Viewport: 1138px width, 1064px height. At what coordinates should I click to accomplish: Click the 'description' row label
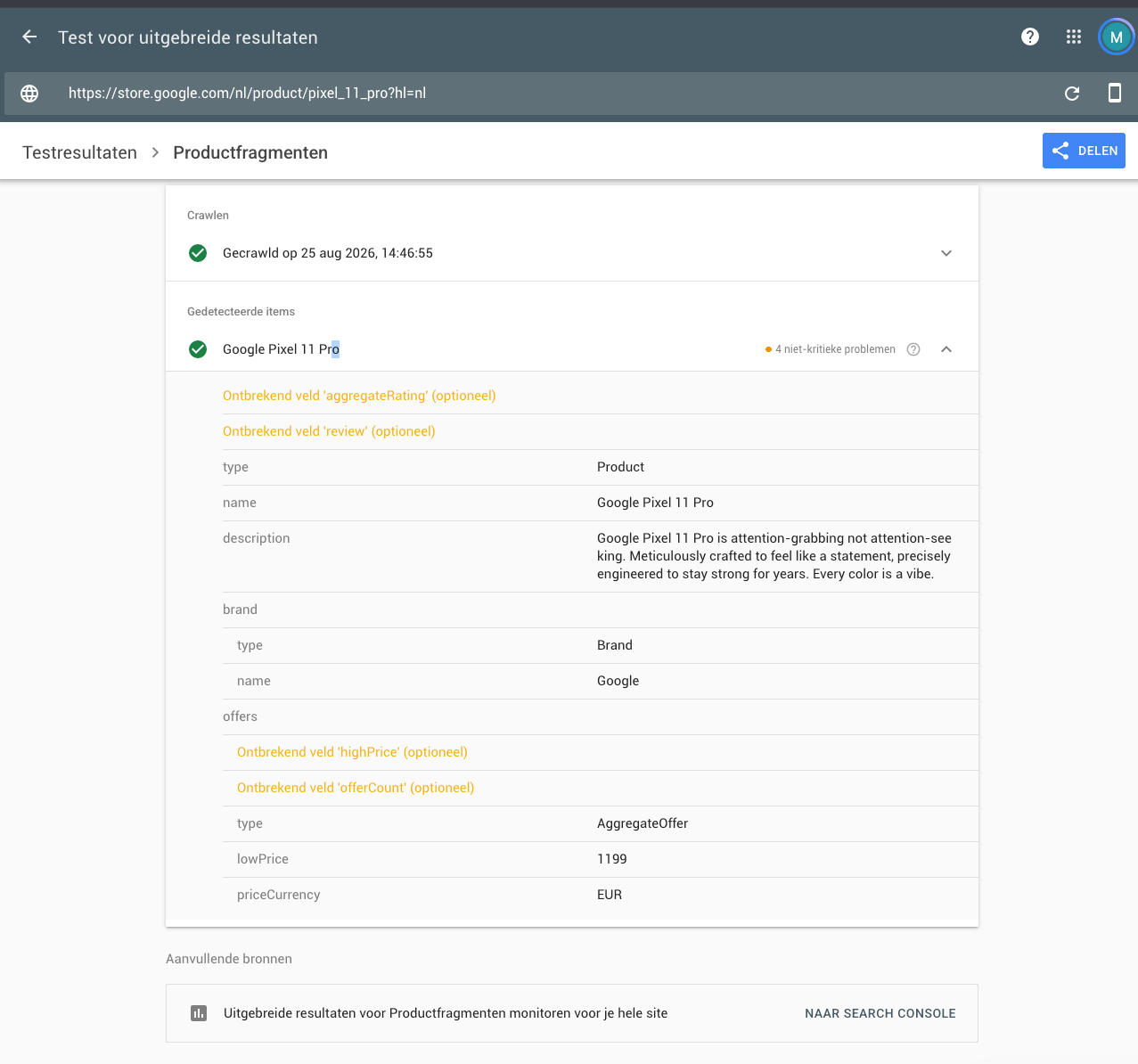pos(257,538)
